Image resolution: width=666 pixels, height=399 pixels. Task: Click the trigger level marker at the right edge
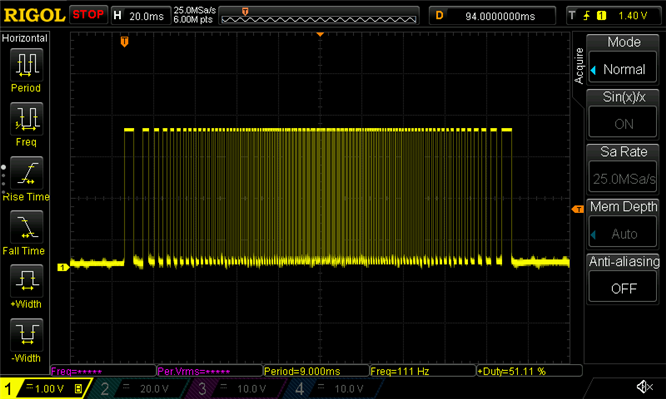point(578,209)
